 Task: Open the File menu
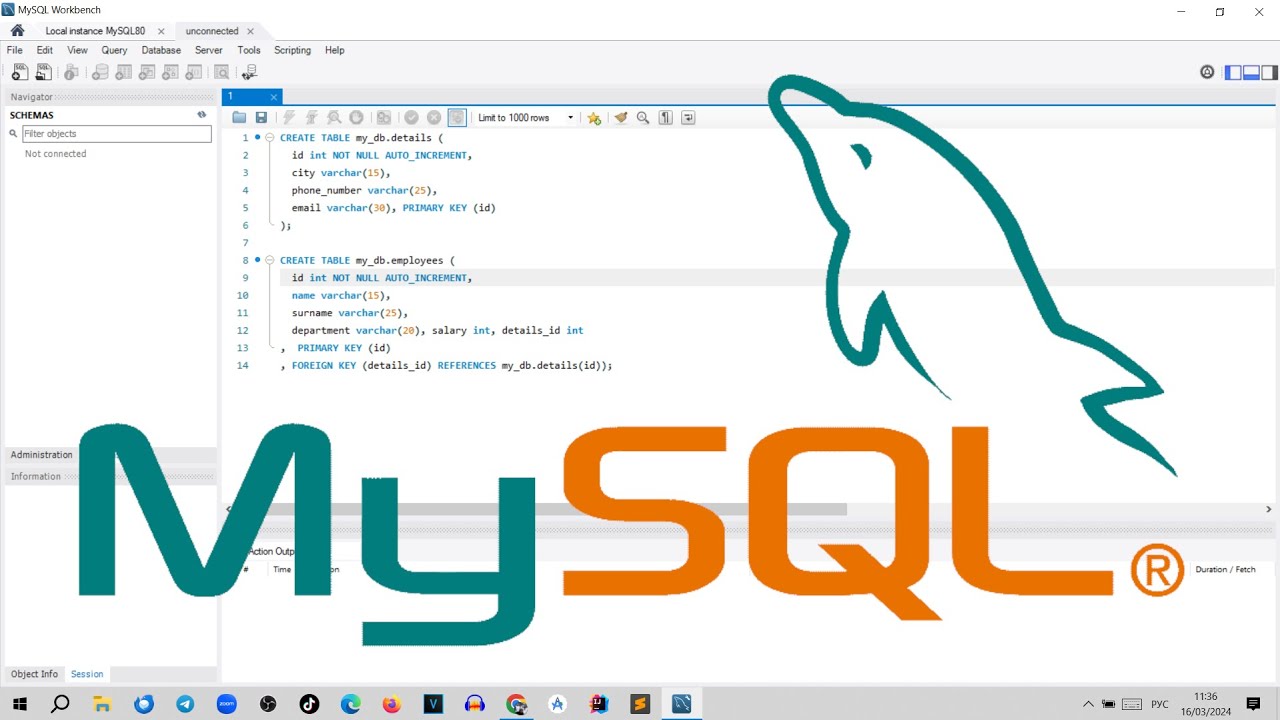point(15,50)
